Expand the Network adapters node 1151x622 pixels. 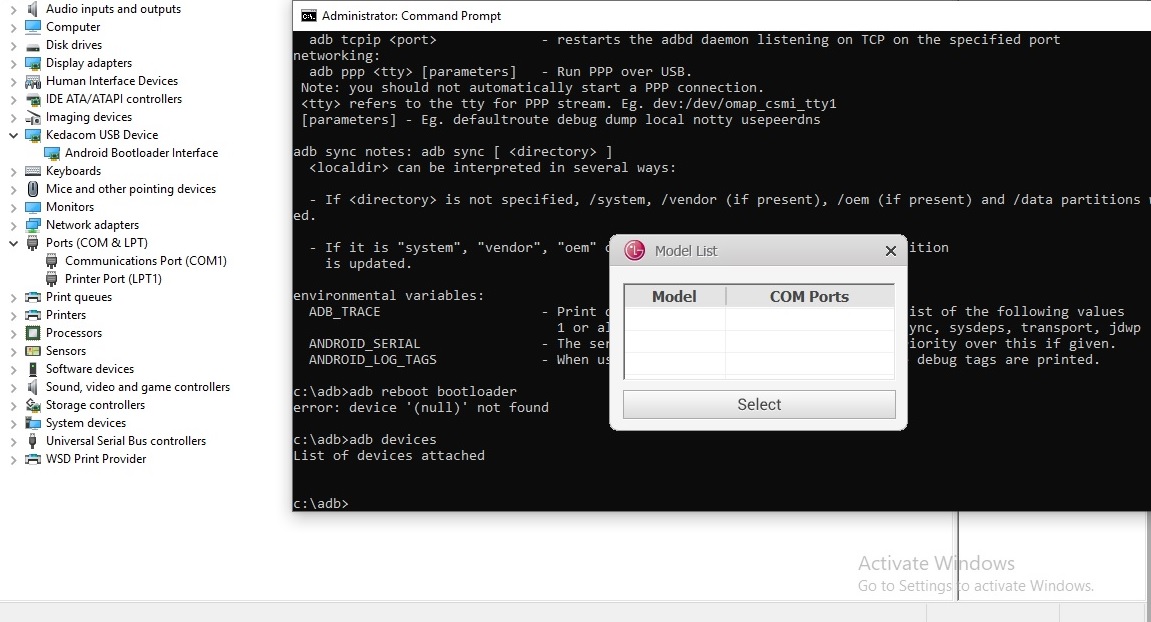pyautogui.click(x=13, y=225)
